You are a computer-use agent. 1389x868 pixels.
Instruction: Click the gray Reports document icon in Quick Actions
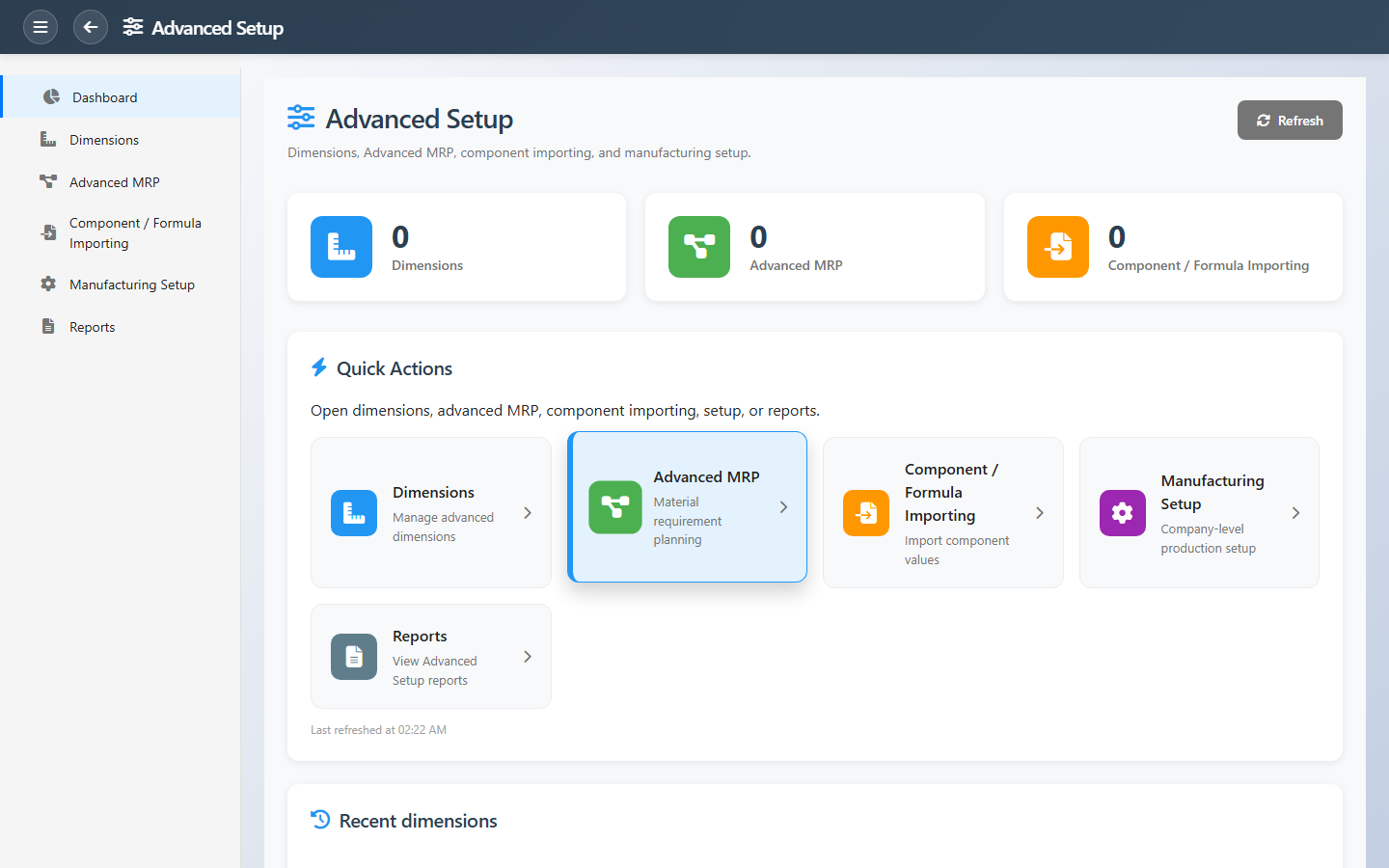coord(354,657)
